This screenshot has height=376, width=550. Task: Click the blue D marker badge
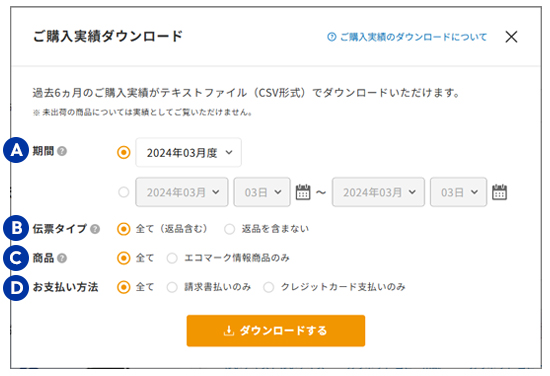pyautogui.click(x=16, y=288)
